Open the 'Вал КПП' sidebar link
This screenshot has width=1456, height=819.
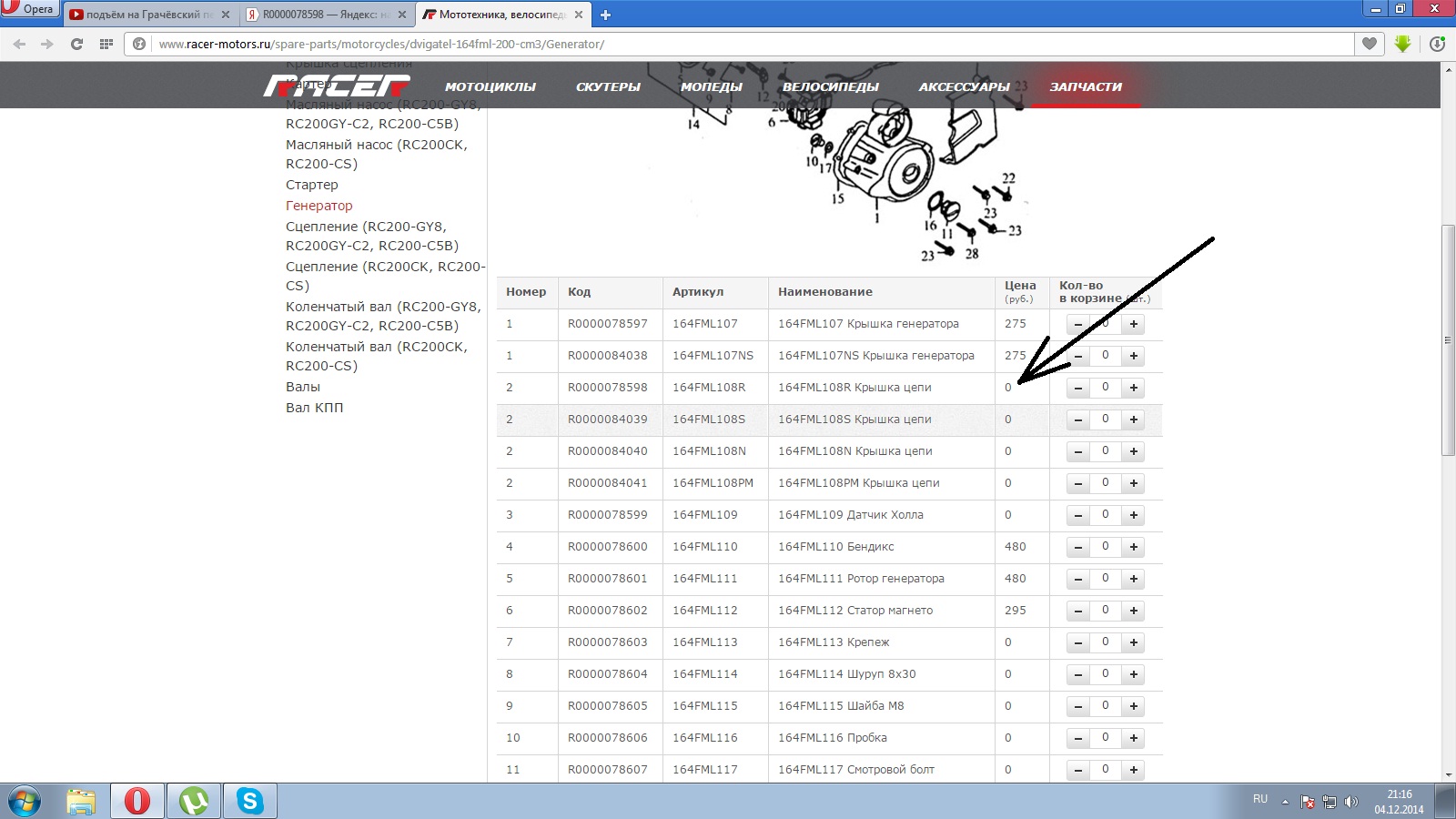click(315, 408)
